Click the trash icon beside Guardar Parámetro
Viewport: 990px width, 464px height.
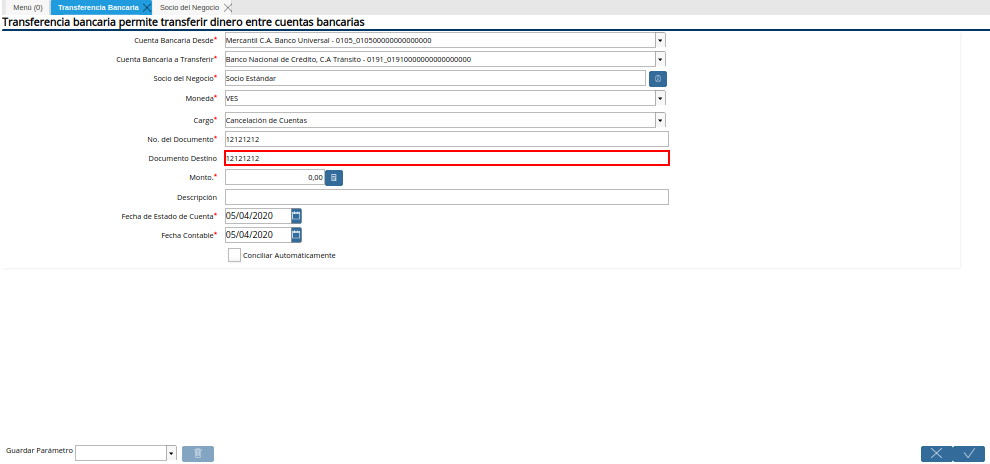(198, 453)
